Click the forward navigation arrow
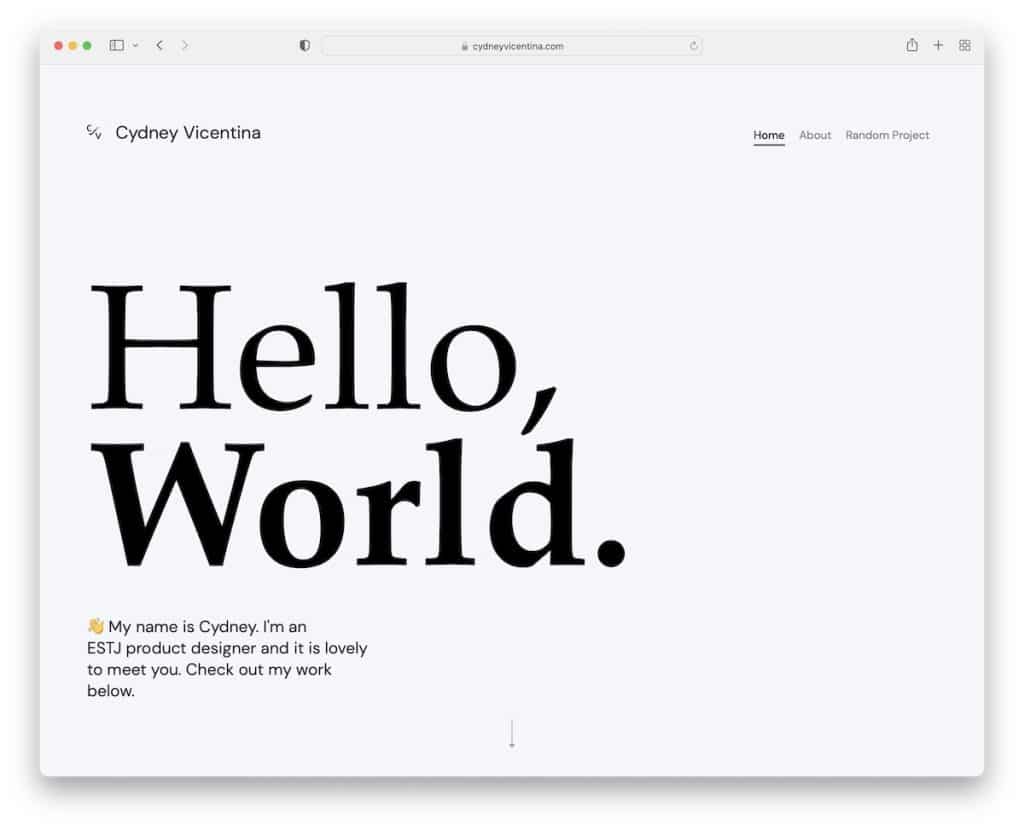Viewport: 1024px width, 829px height. pos(185,45)
